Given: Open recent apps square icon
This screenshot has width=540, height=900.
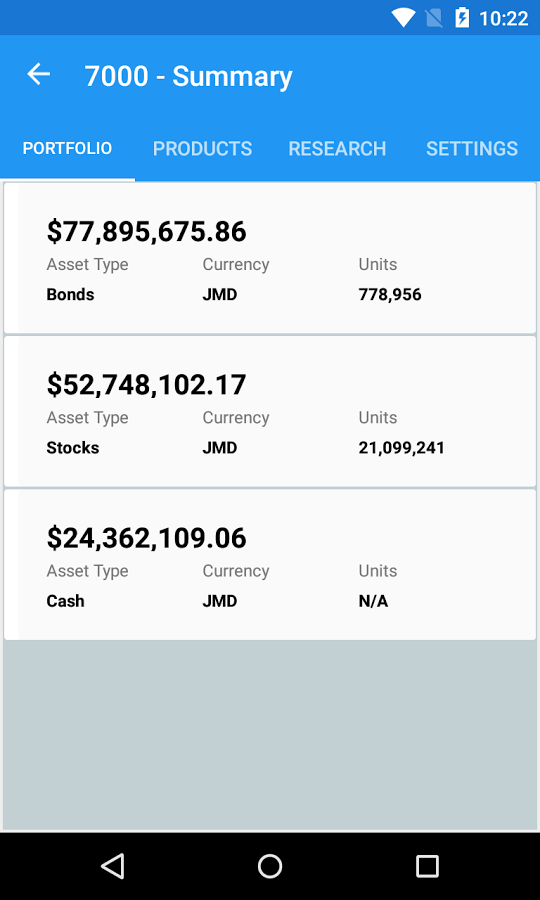Looking at the screenshot, I should pyautogui.click(x=427, y=866).
